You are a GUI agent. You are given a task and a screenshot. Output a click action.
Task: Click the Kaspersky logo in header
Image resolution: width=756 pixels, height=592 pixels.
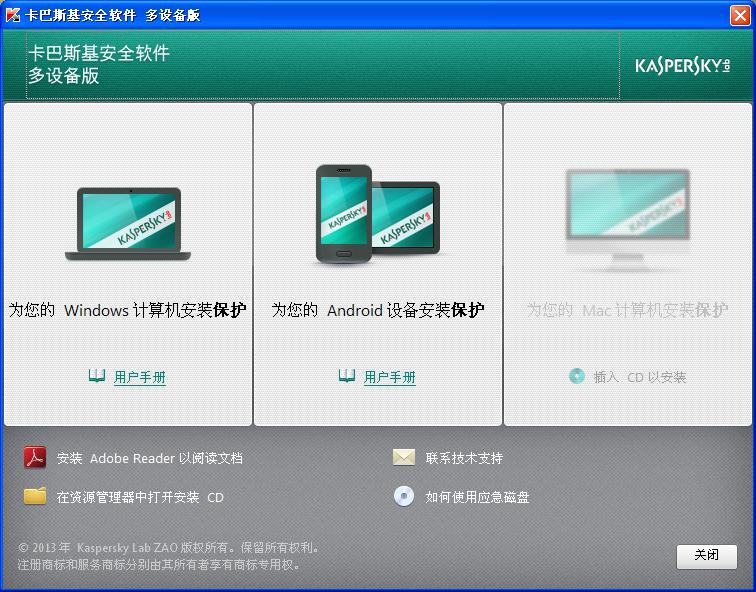(x=682, y=66)
